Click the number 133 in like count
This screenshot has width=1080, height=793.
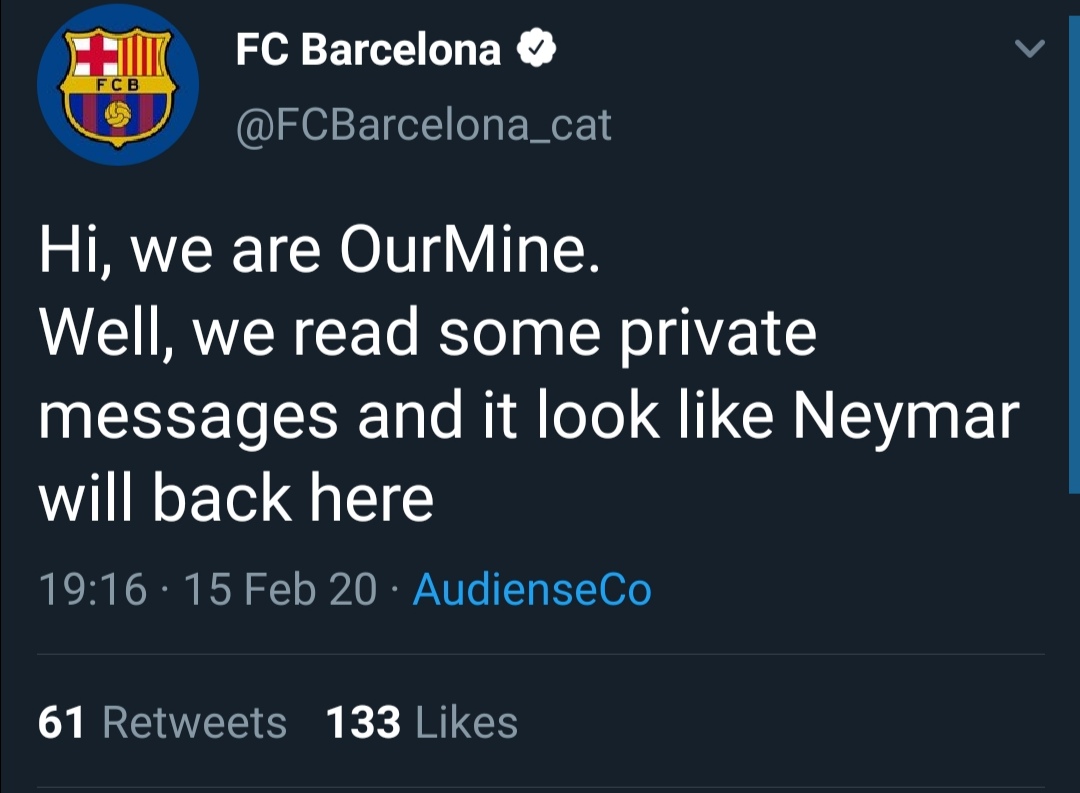[x=364, y=722]
